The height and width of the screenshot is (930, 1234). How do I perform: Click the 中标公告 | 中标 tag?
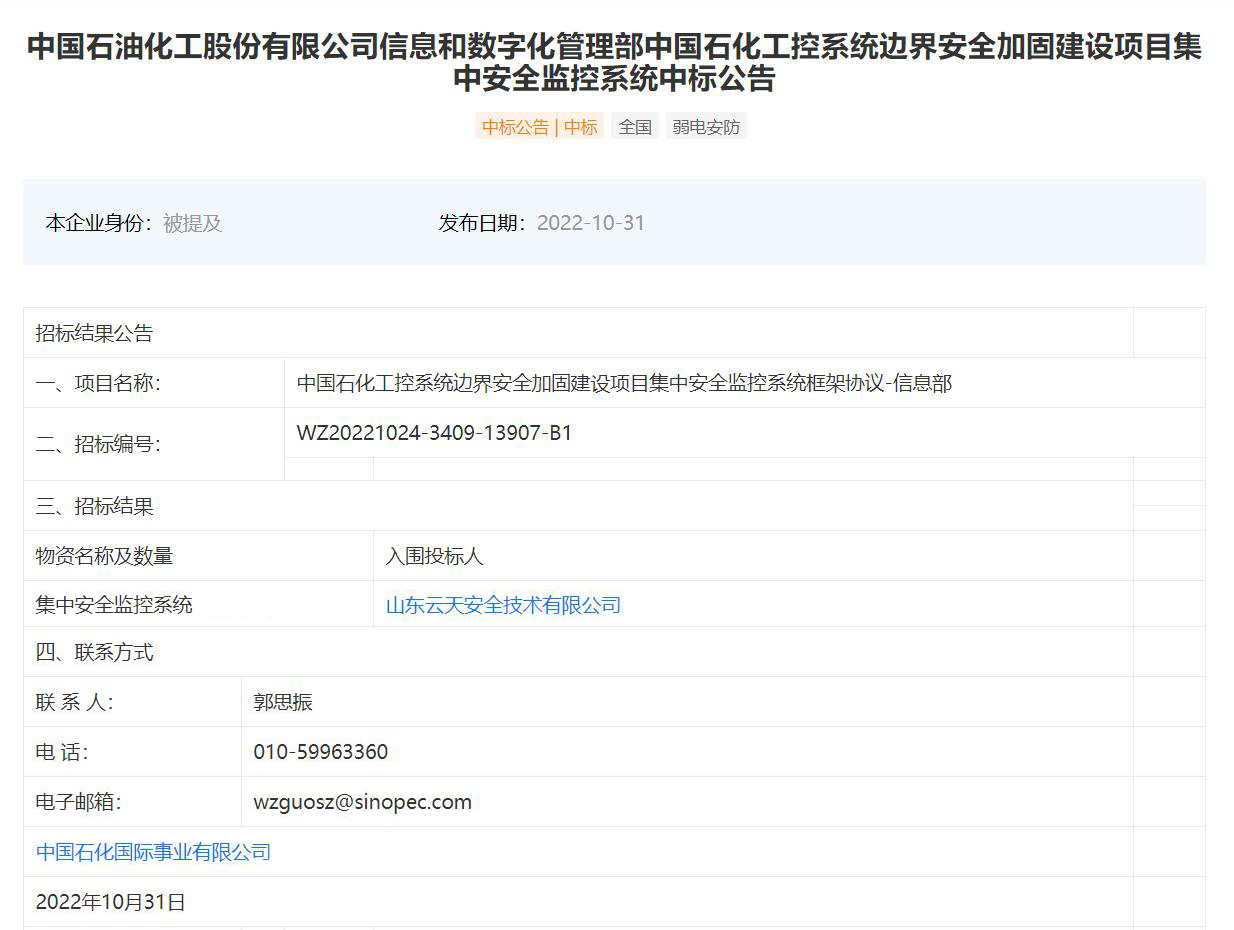point(539,127)
